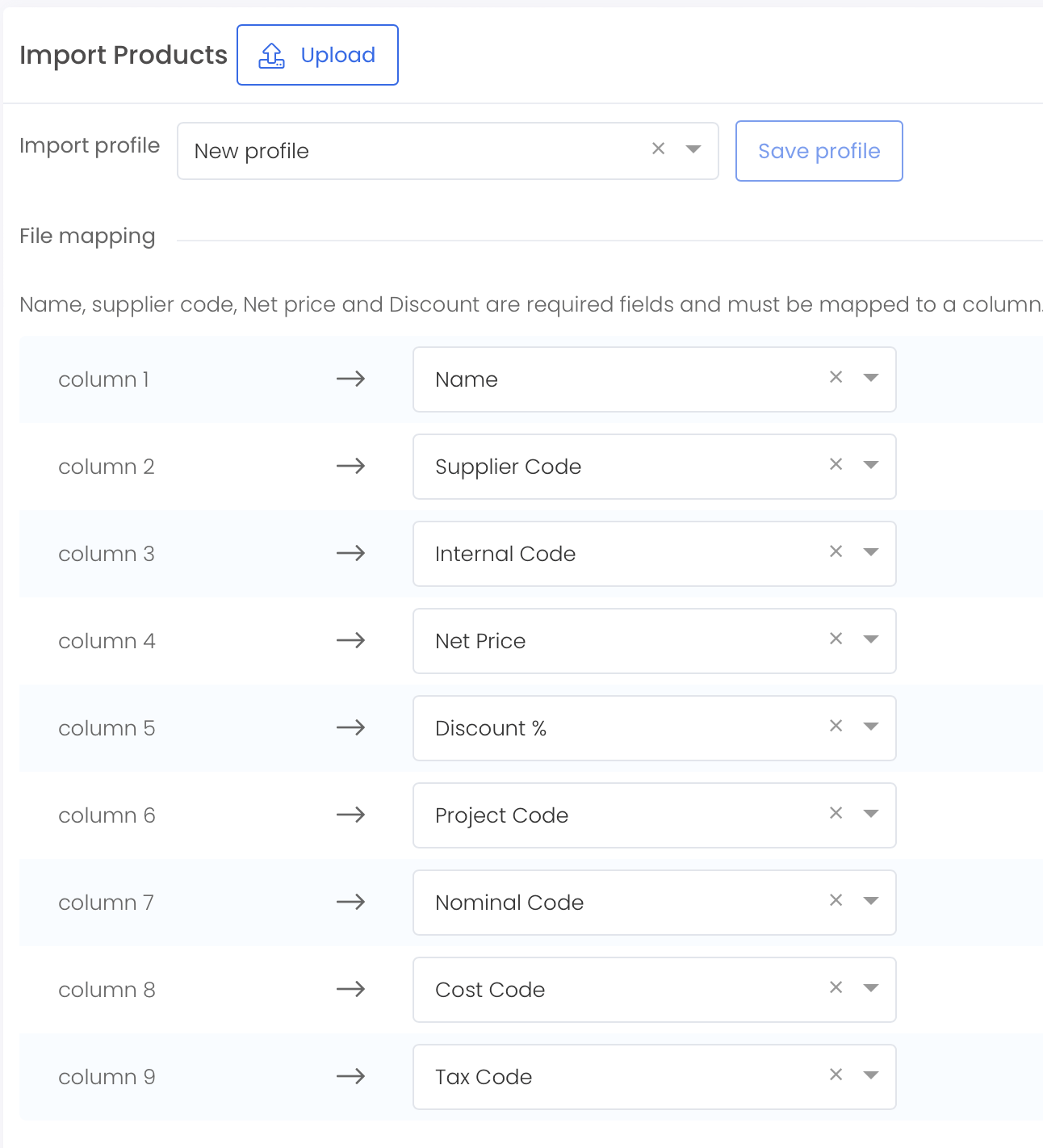Remove Supplier Code mapping with the X
This screenshot has height=1148, width=1043.
pos(836,464)
